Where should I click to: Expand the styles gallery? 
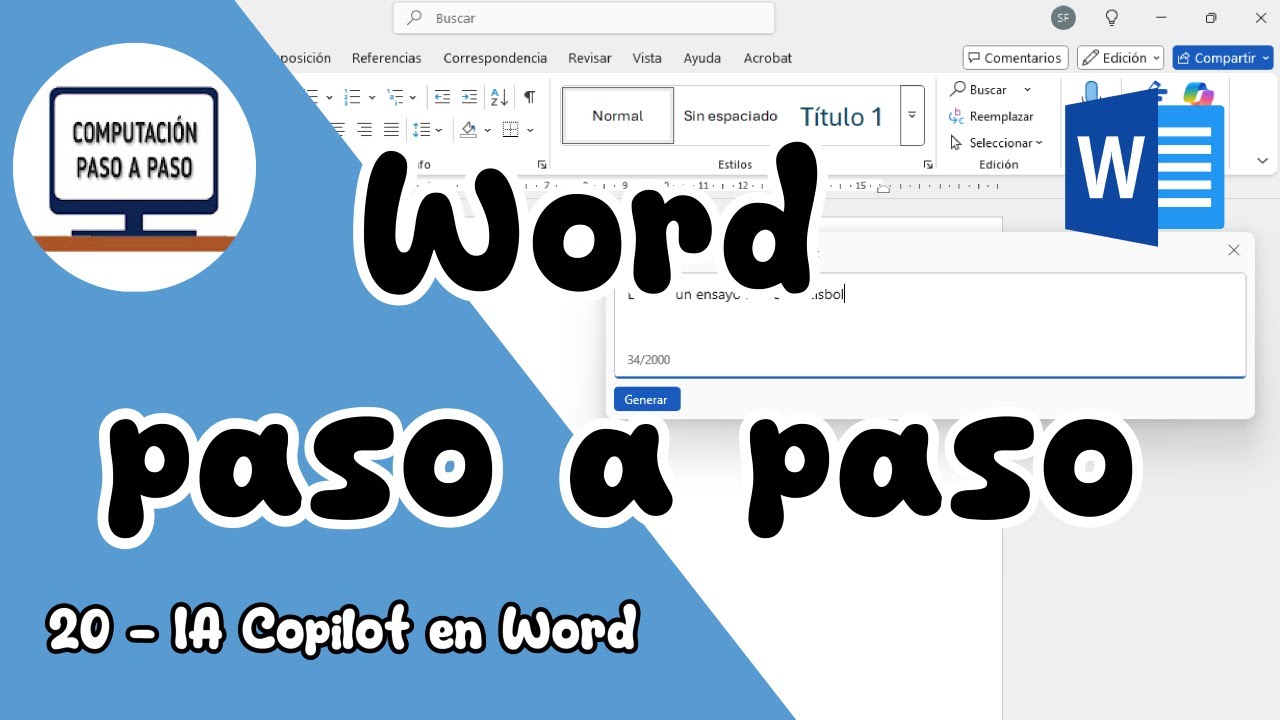912,115
